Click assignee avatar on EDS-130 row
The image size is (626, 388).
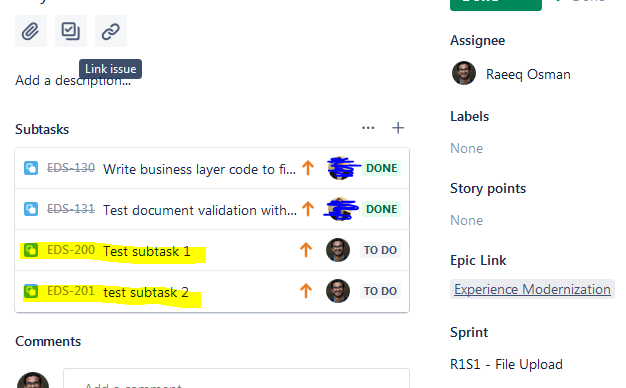coord(339,168)
